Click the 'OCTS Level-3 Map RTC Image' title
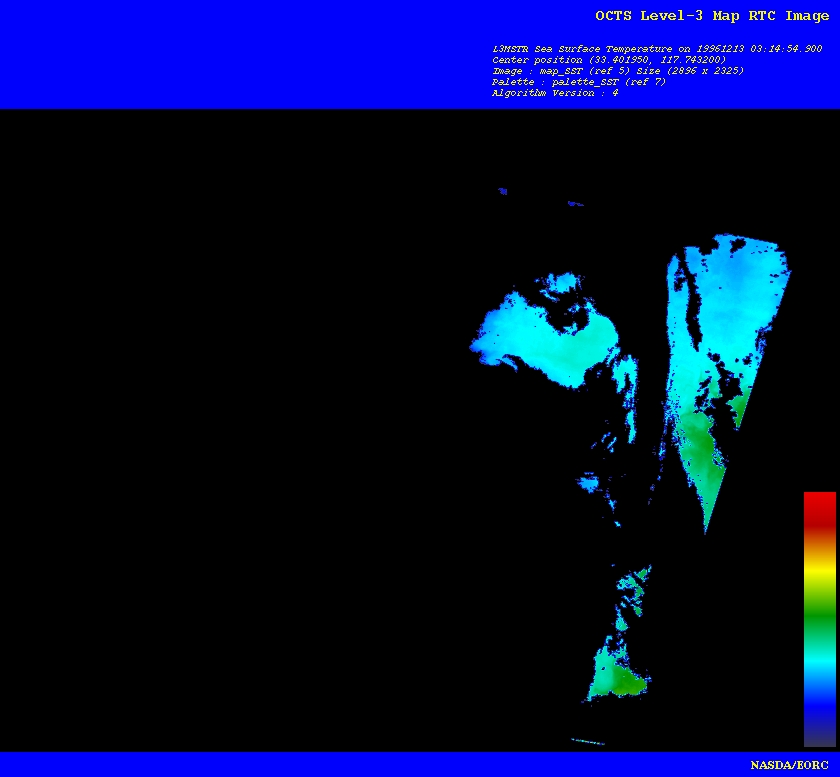This screenshot has width=840, height=777. coord(711,16)
